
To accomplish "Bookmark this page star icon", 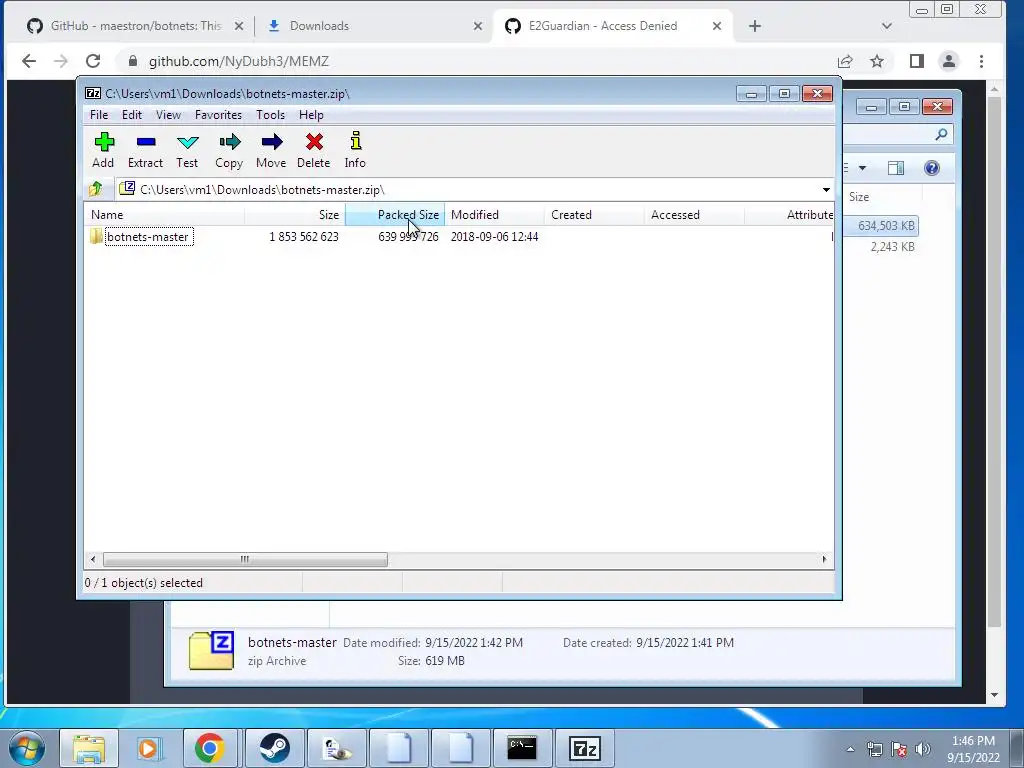I will pyautogui.click(x=877, y=61).
